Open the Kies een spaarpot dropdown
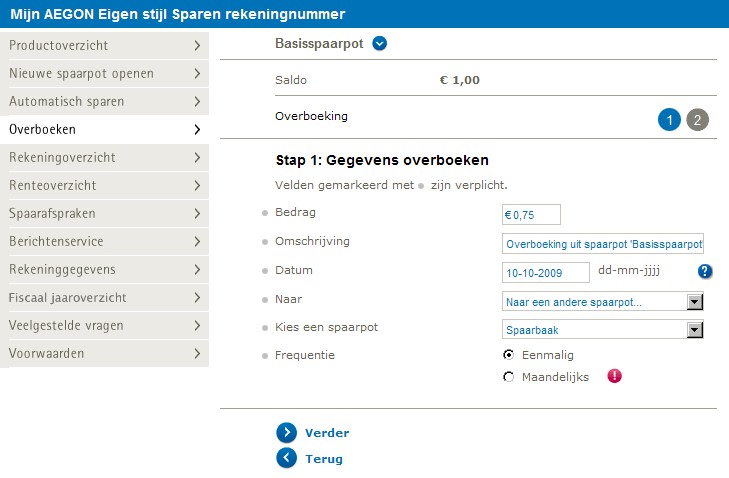This screenshot has width=729, height=478. (x=603, y=330)
